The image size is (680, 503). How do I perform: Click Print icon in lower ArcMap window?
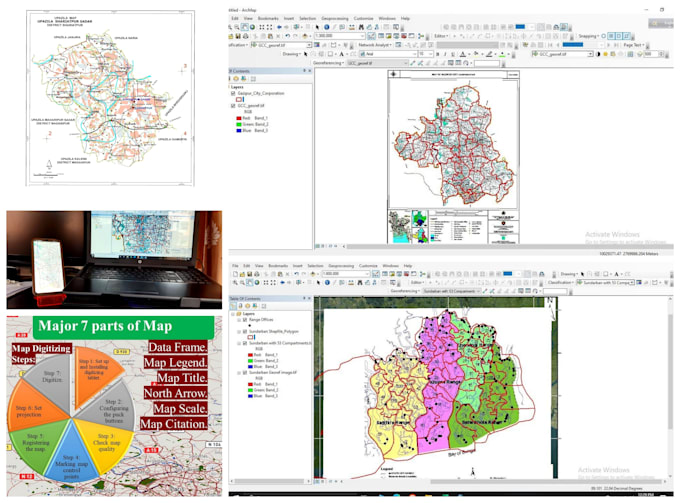coord(257,274)
